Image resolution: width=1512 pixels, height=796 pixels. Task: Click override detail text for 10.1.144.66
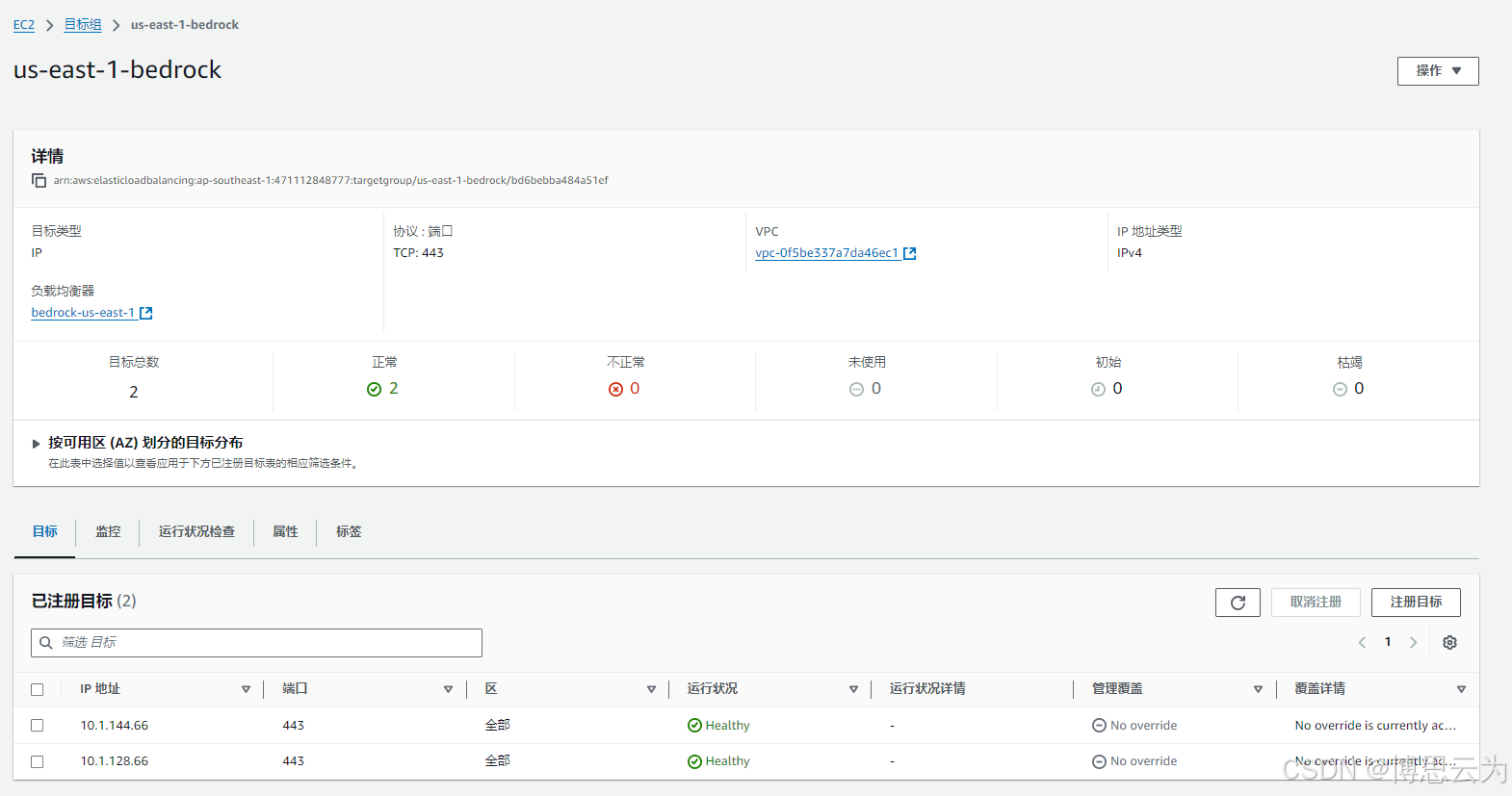point(1375,726)
